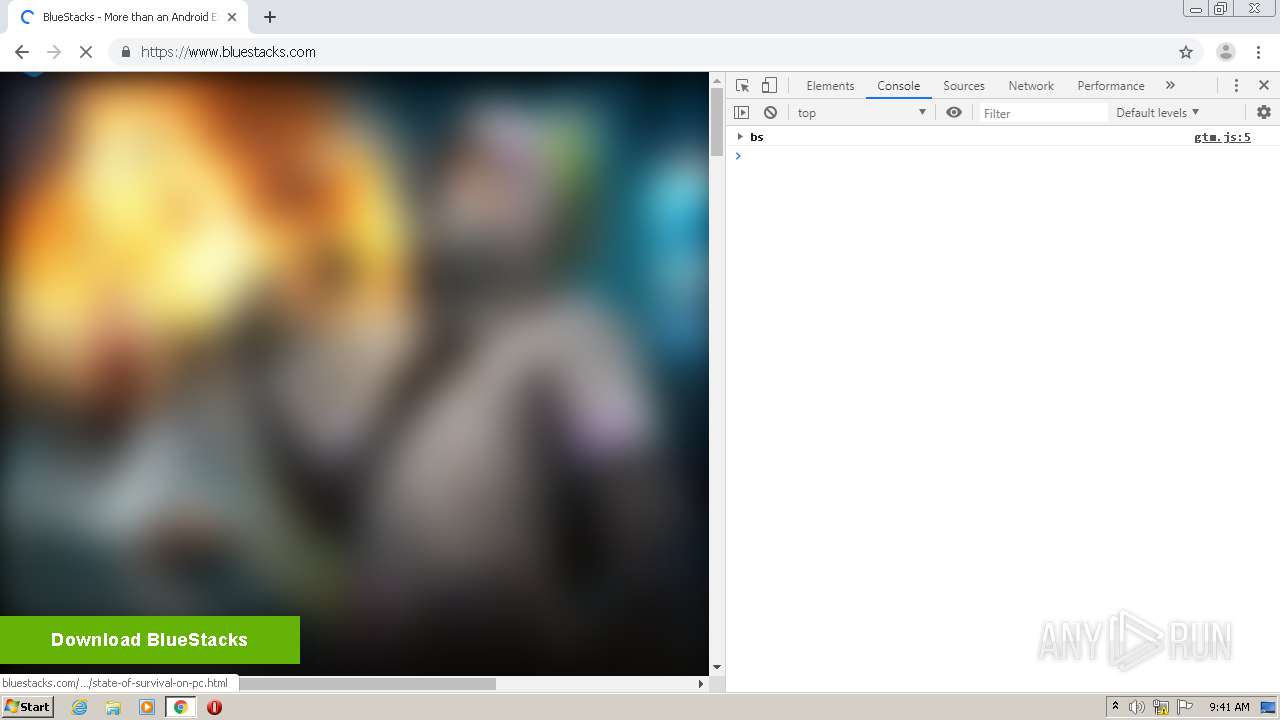Viewport: 1280px width, 720px height.
Task: Open the volume speaker tray icon
Action: (1137, 707)
